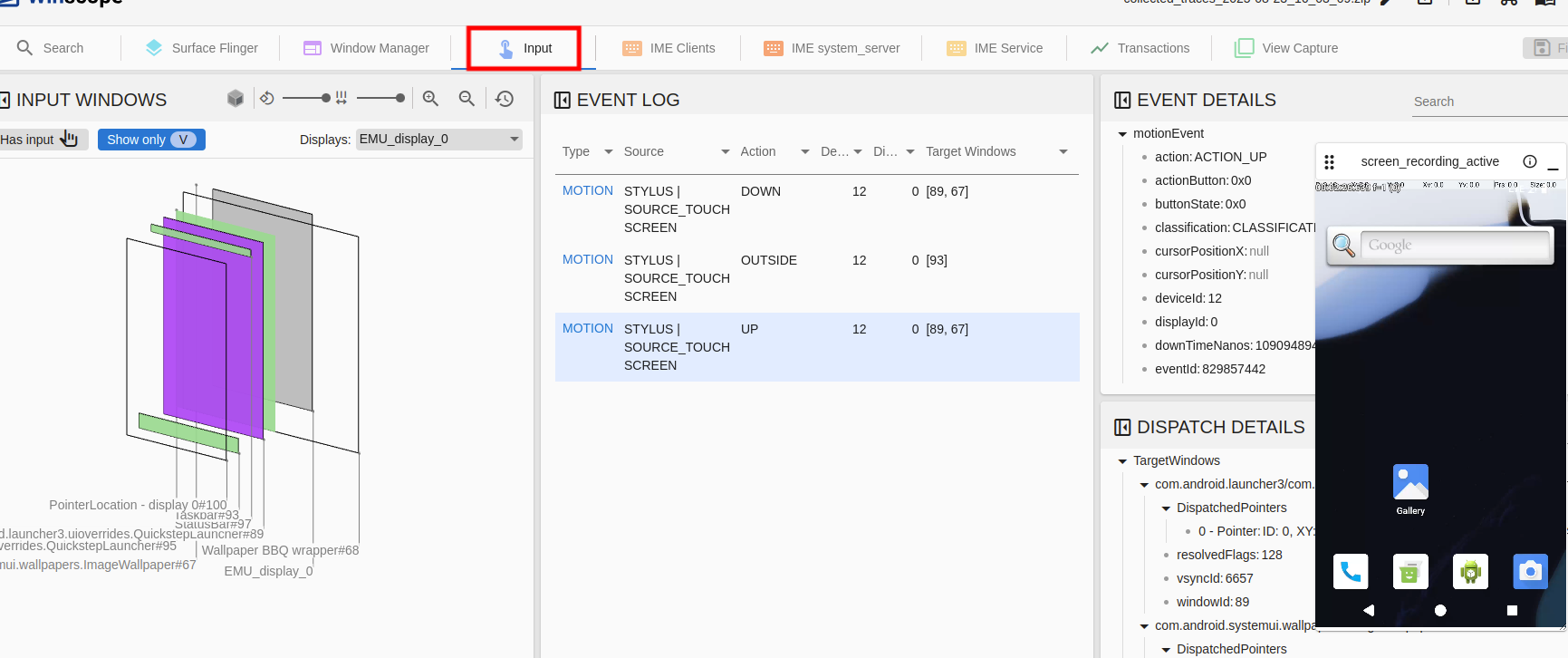
Task: Select the MOTION DOWN event row
Action: [x=817, y=209]
